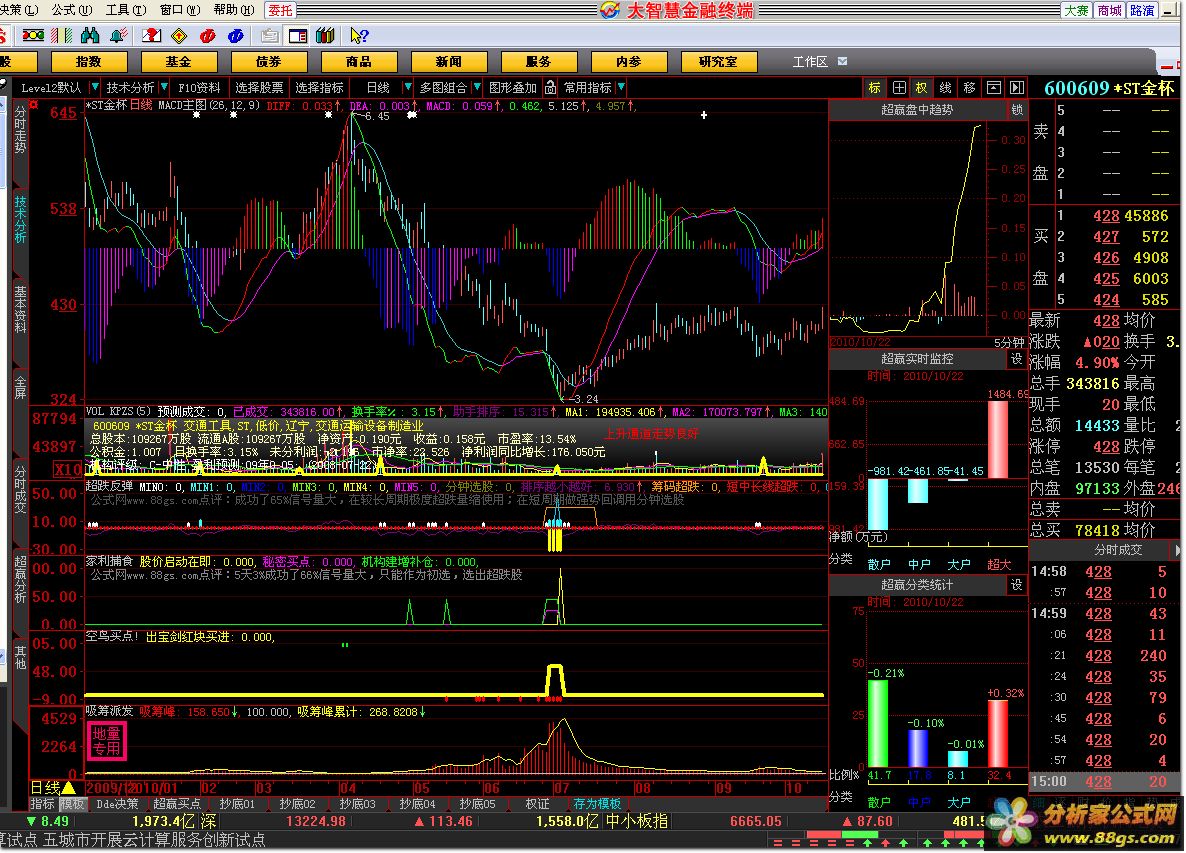Expand the 多图组合 dropdown arrow
Screen dimensions: 1186x853
coord(477,88)
